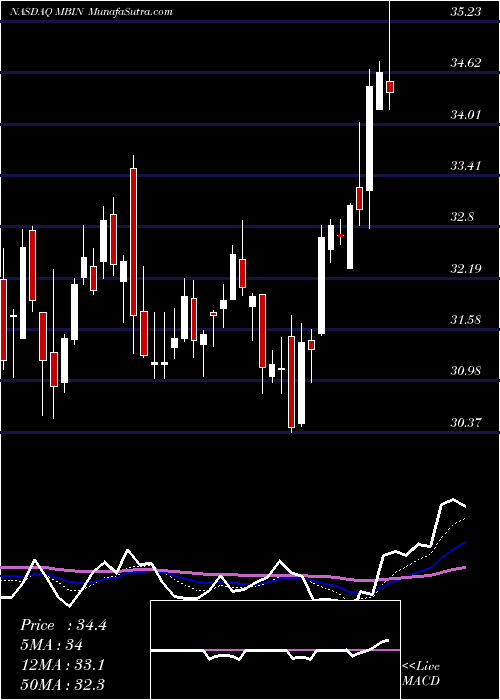The width and height of the screenshot is (500, 700).
Task: Click the 31.58 price axis label
Action: coord(465,320)
